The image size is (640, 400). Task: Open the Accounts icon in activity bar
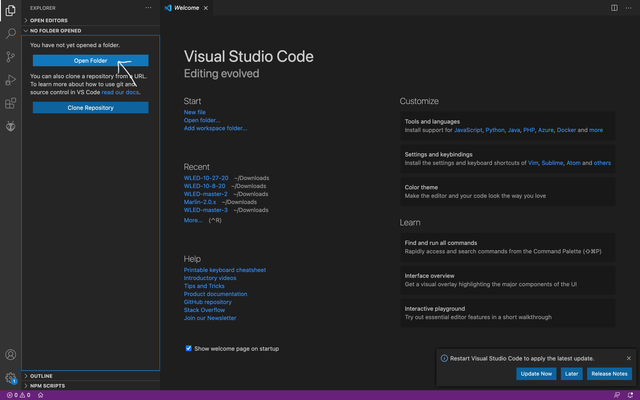[11, 354]
